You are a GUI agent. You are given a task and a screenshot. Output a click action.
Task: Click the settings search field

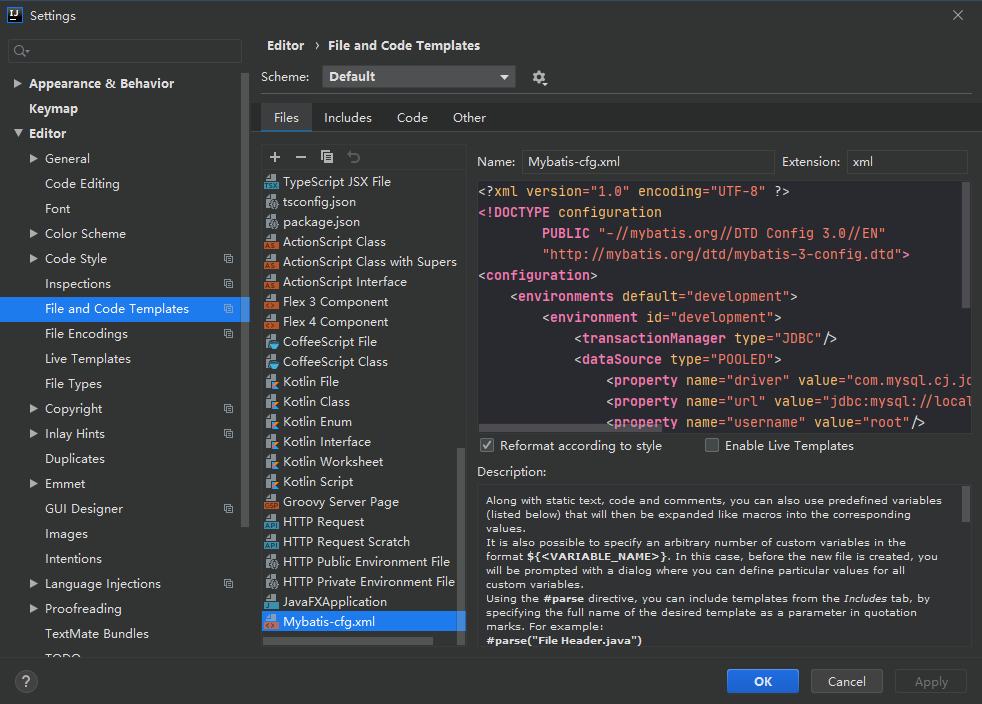[125, 51]
